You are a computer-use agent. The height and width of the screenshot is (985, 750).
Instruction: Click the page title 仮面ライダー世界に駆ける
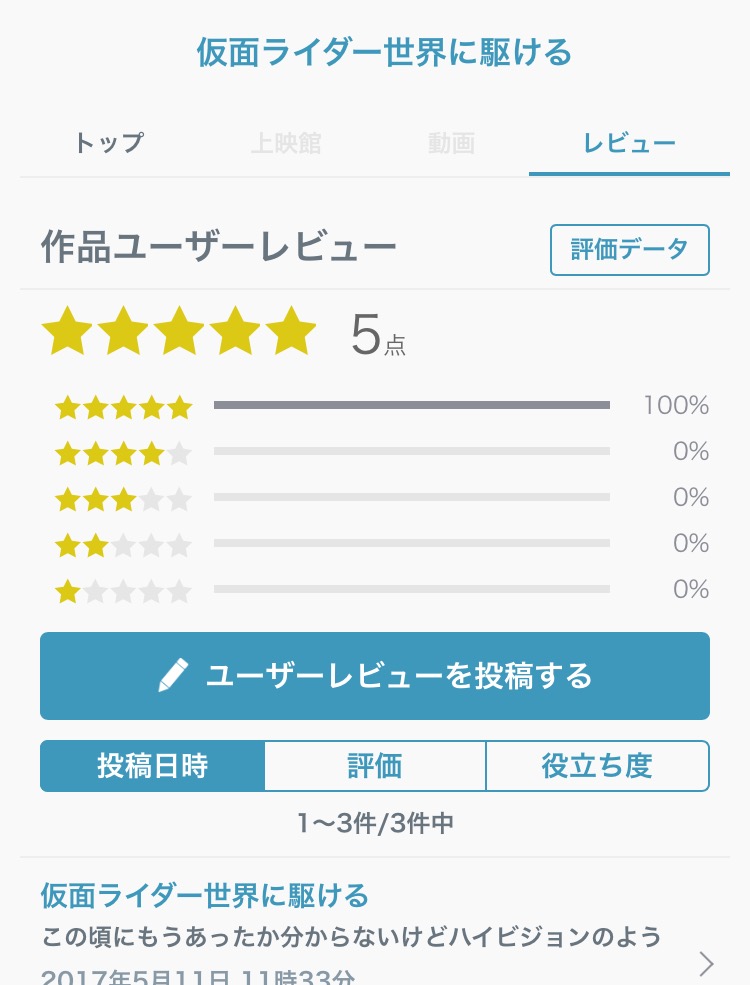(384, 52)
